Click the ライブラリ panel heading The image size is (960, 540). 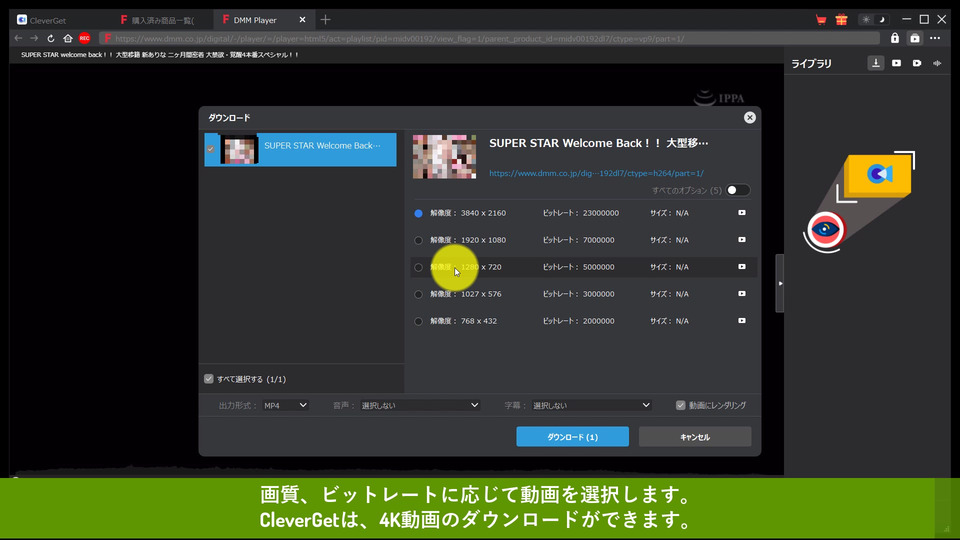811,64
